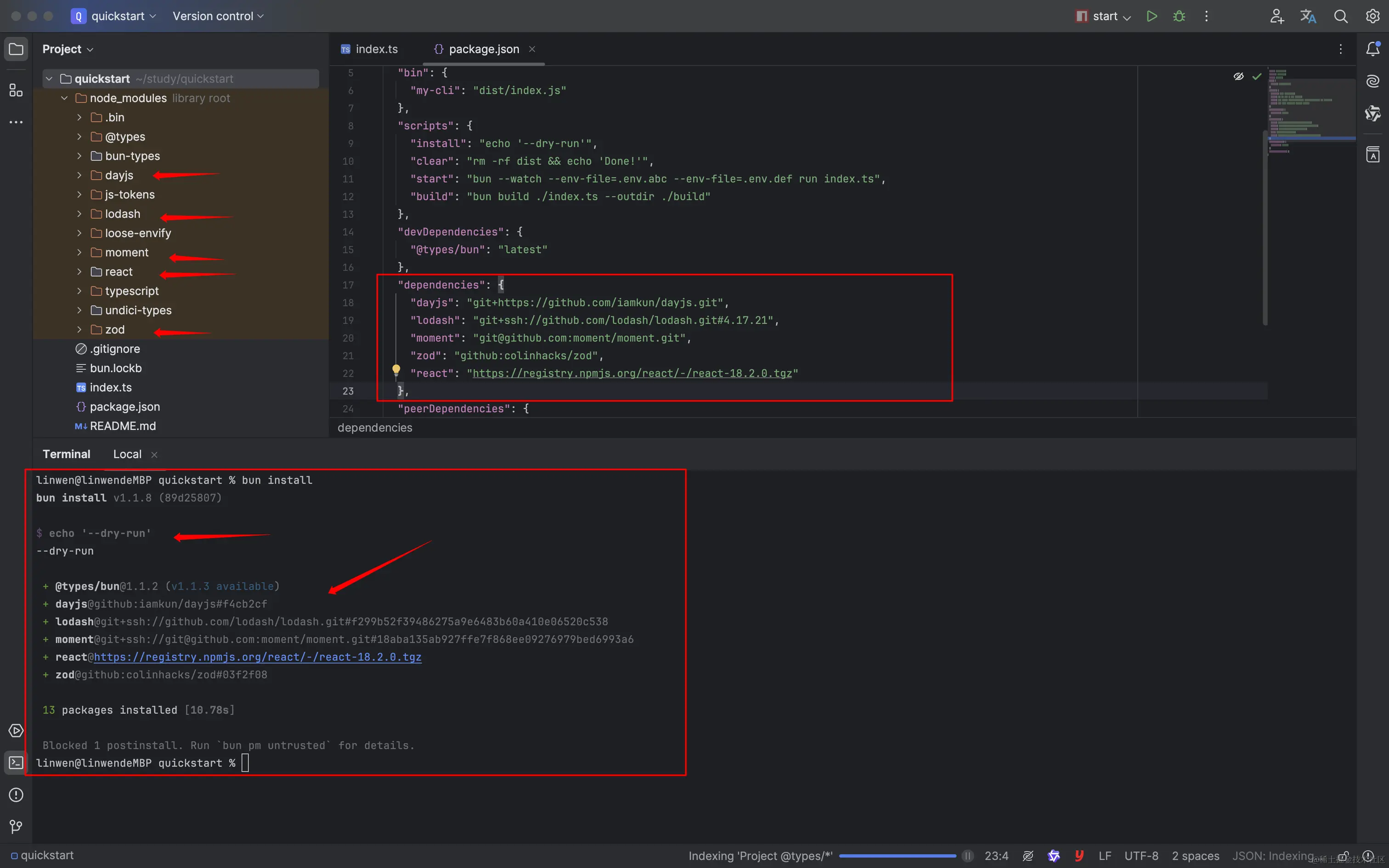This screenshot has width=1389, height=868.
Task: Open more run actions menu
Action: tap(1206, 16)
